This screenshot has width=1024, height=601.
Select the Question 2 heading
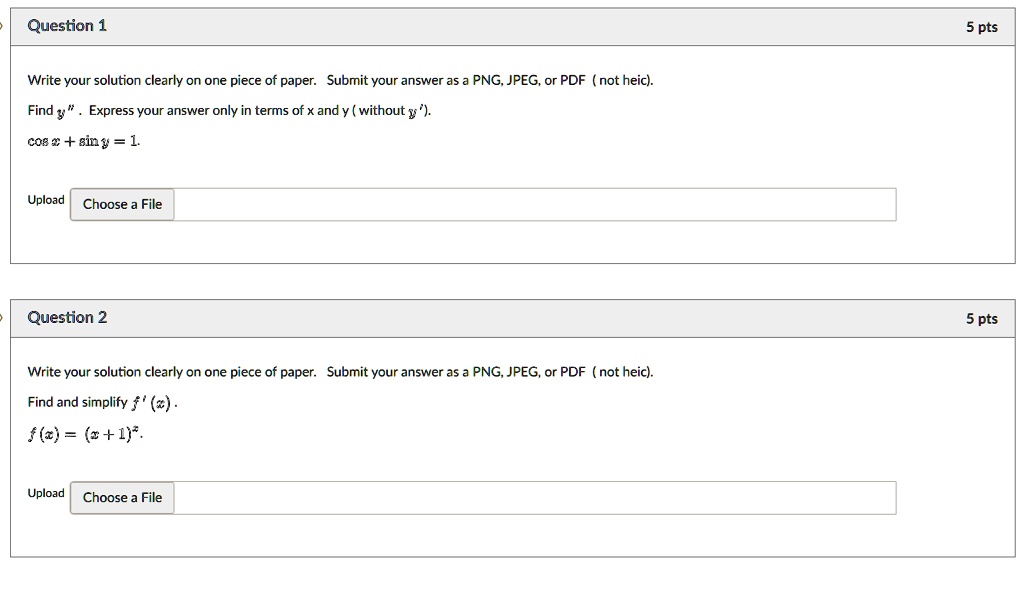tap(67, 318)
